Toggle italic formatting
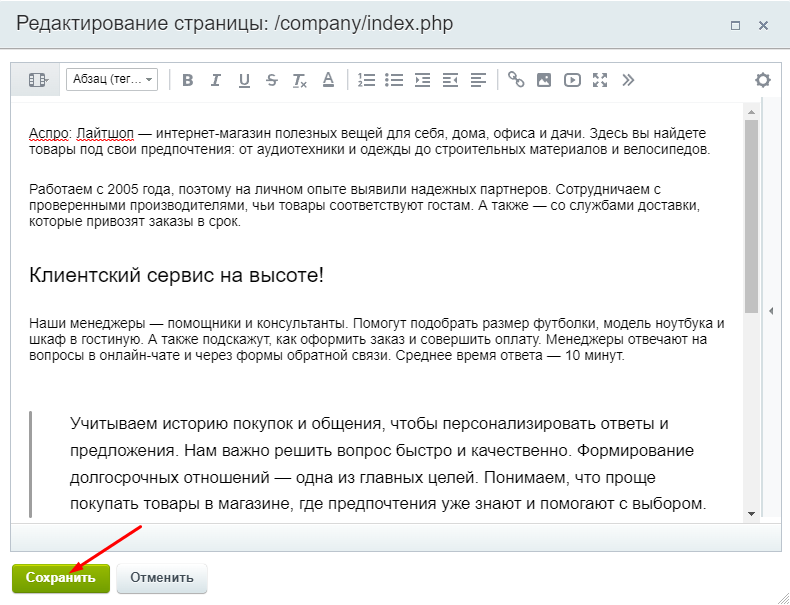Image resolution: width=790 pixels, height=605 pixels. (x=216, y=80)
